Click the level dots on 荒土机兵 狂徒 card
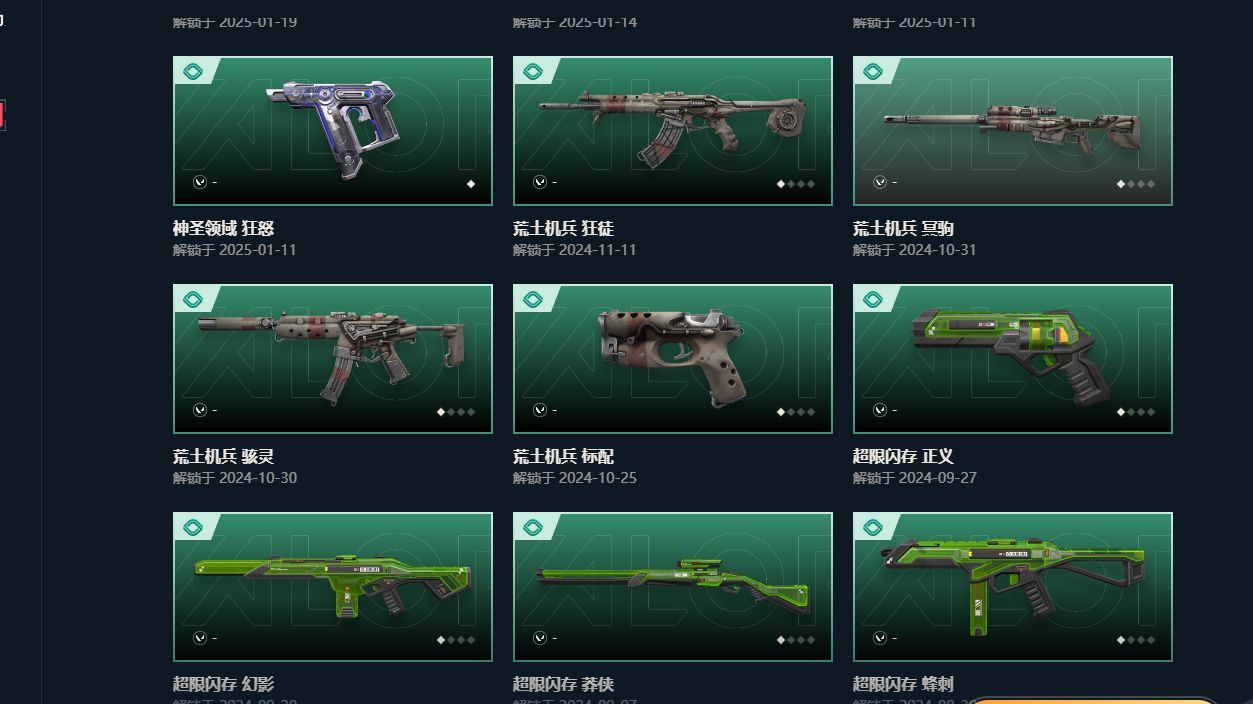Screen dimensions: 1253x704 [x=797, y=184]
